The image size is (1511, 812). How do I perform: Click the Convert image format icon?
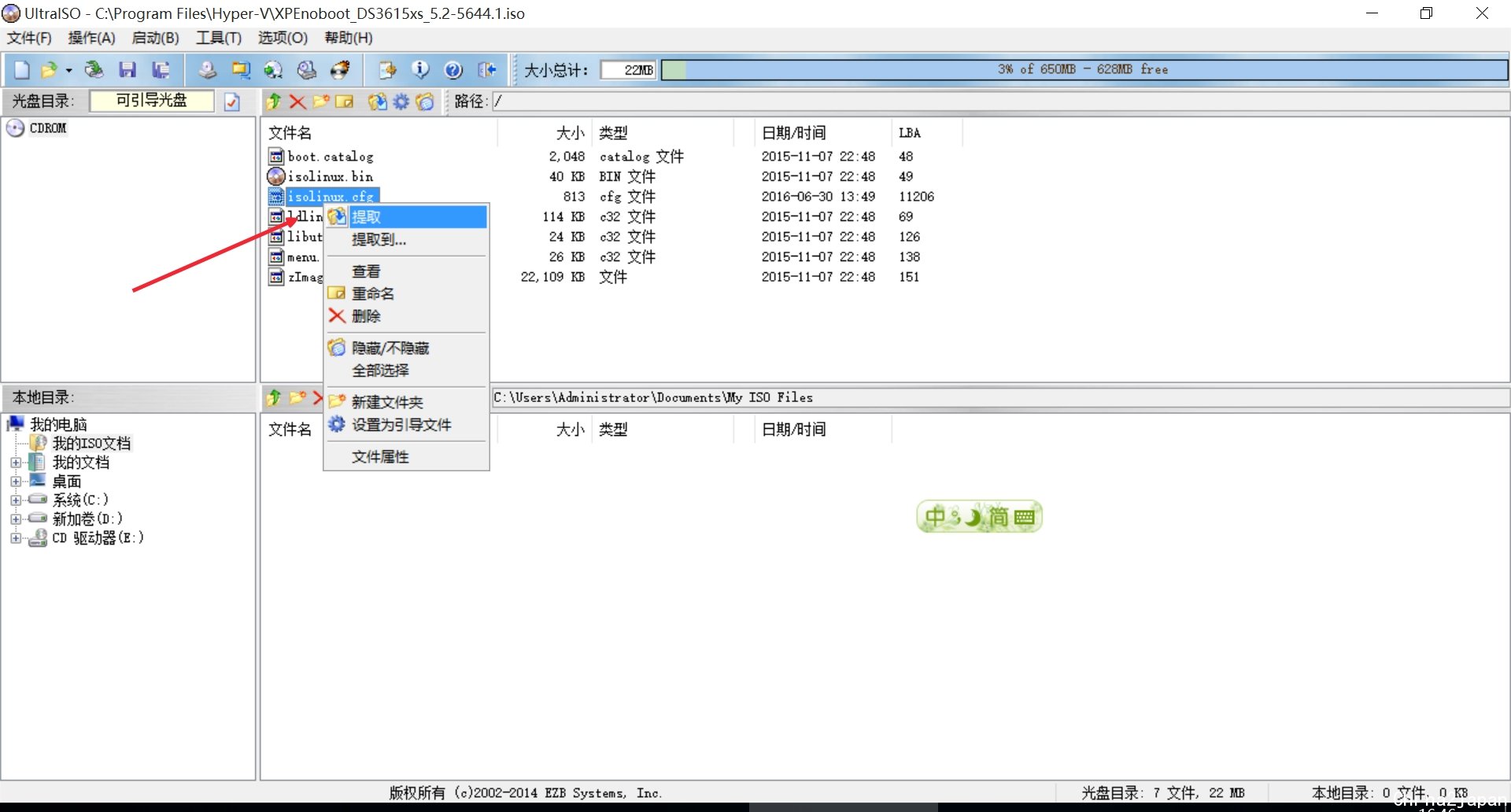pos(273,70)
